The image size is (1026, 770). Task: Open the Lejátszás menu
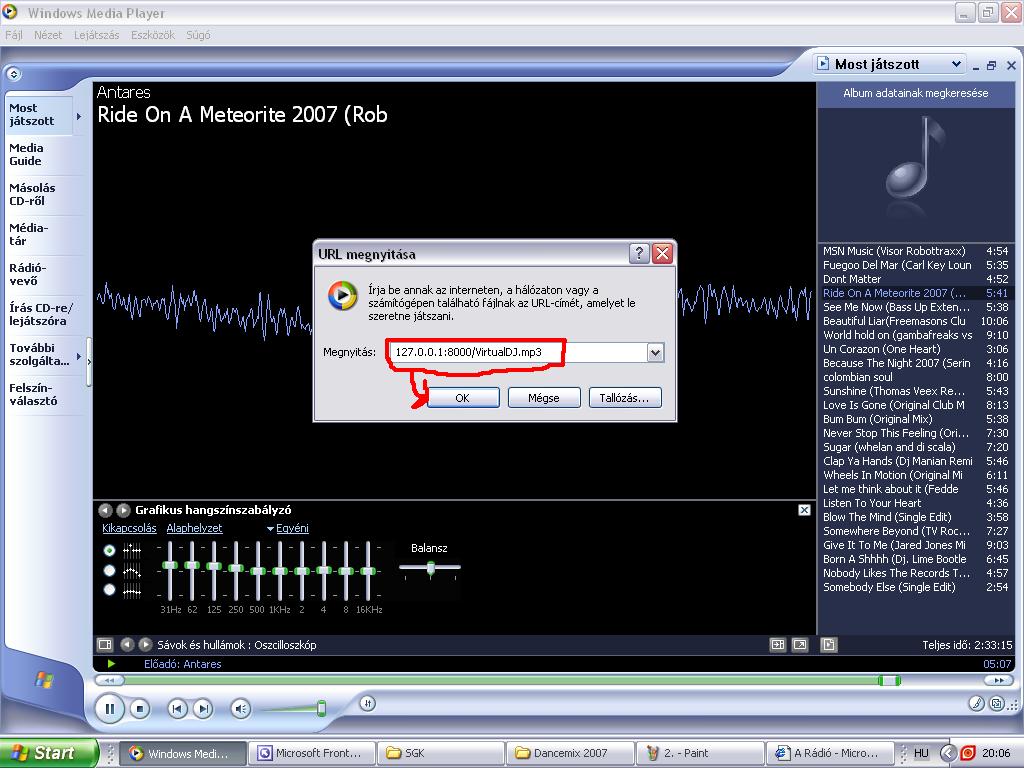96,35
